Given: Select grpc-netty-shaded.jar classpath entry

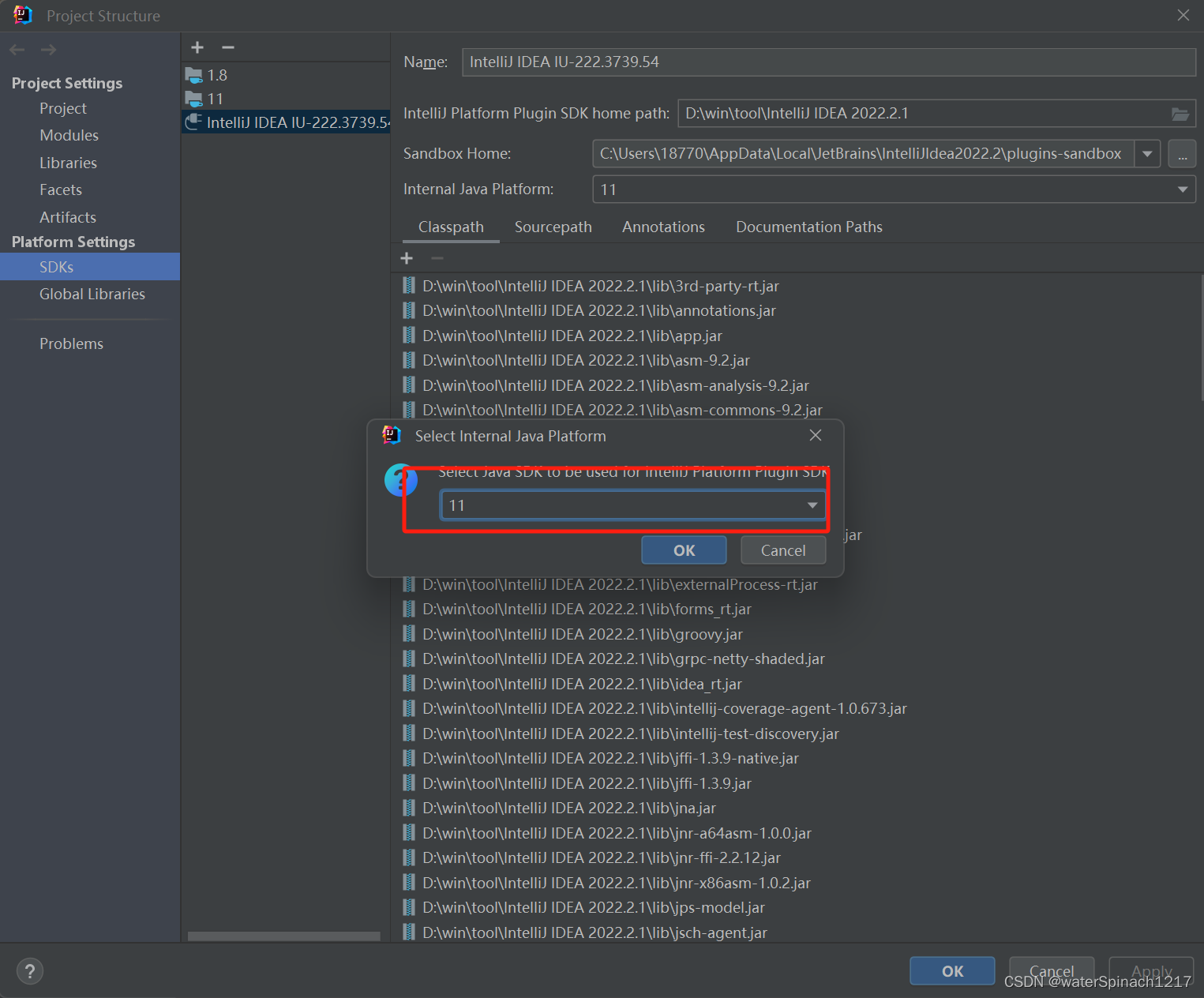Looking at the screenshot, I should (x=624, y=658).
